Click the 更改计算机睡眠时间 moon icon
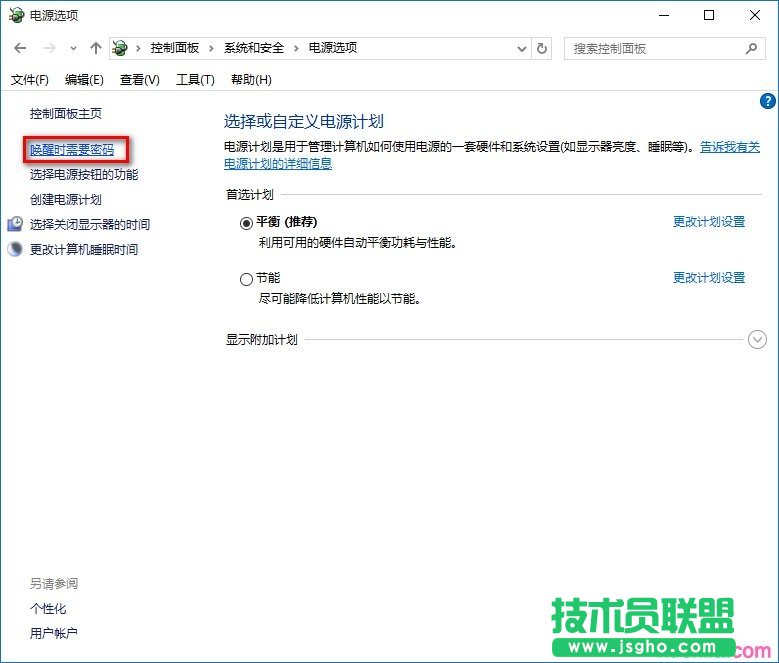 pyautogui.click(x=15, y=249)
